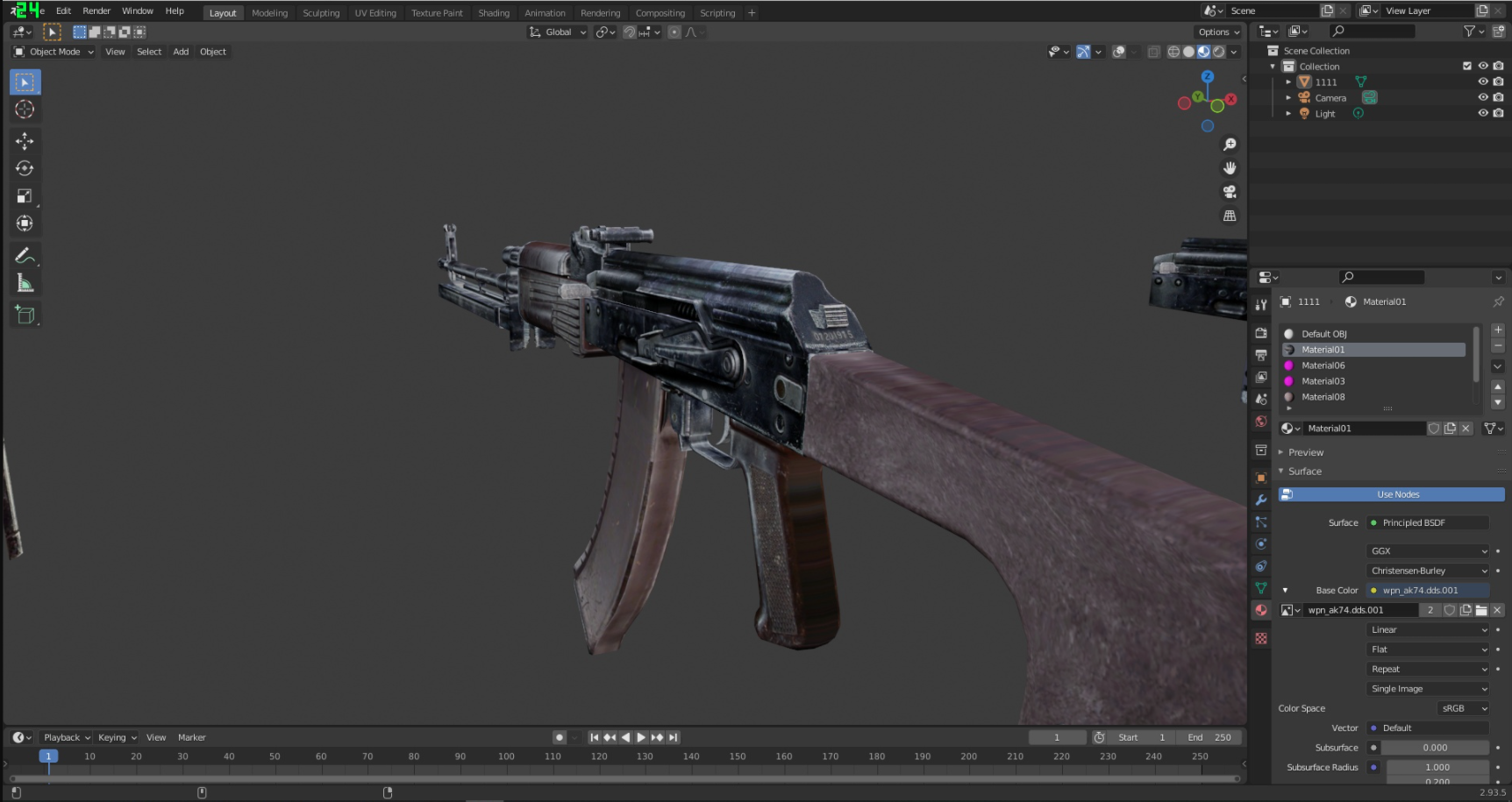Toggle fake user shield for Material01
1512x802 pixels.
[1434, 429]
